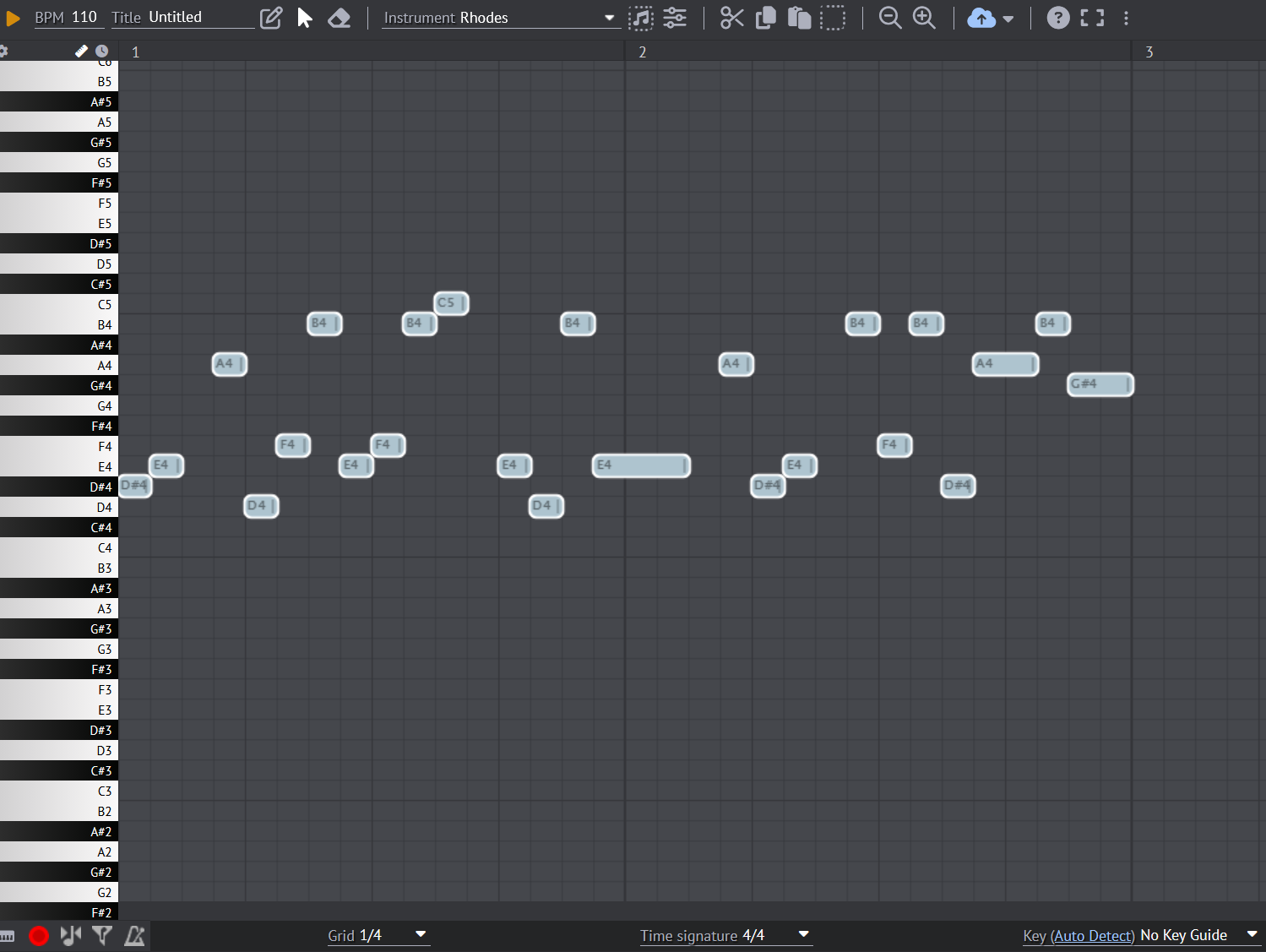The width and height of the screenshot is (1266, 952).
Task: Open the help question mark icon
Action: pyautogui.click(x=1057, y=18)
